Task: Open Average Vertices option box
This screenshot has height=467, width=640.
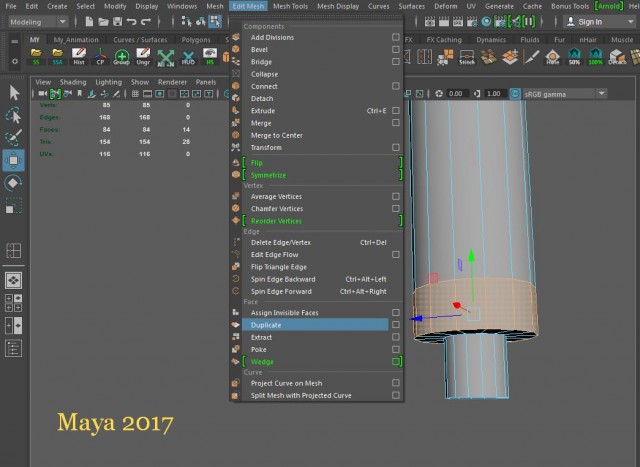Action: (396, 196)
